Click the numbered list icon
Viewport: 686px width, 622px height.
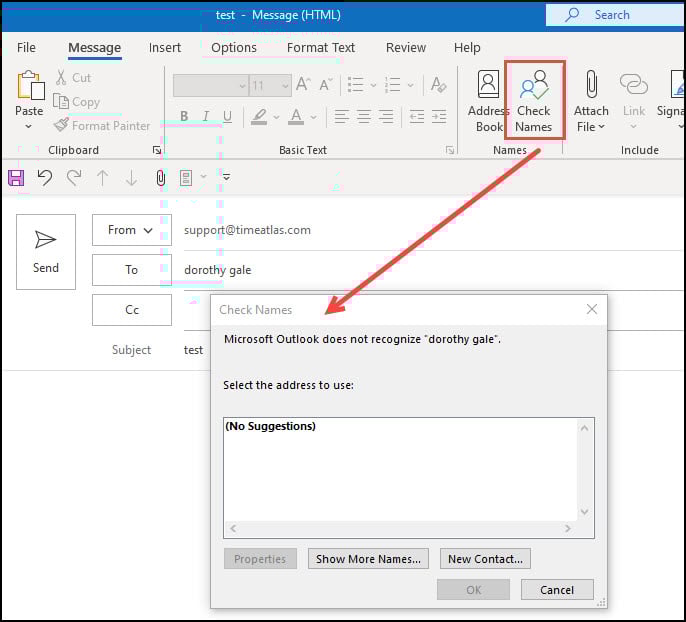click(x=392, y=84)
